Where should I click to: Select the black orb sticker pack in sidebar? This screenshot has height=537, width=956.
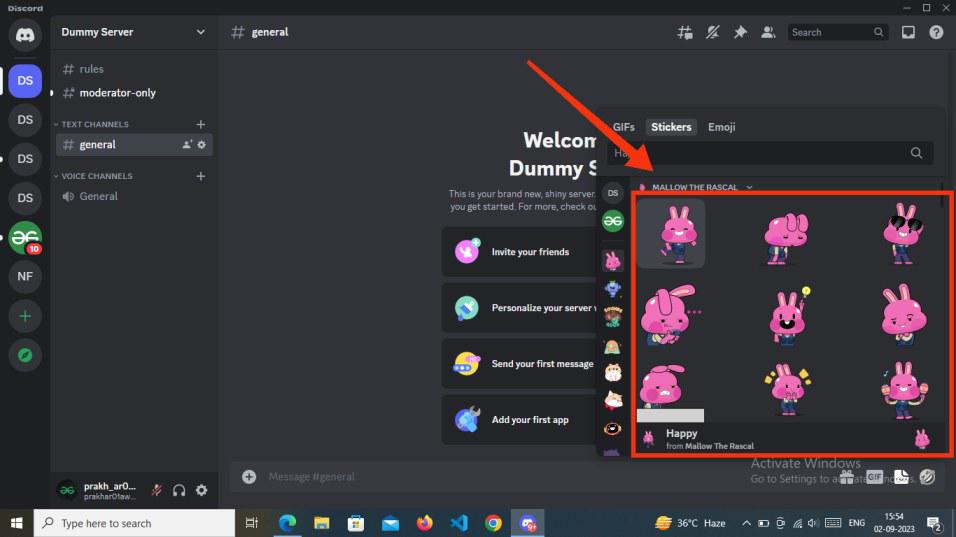point(613,429)
